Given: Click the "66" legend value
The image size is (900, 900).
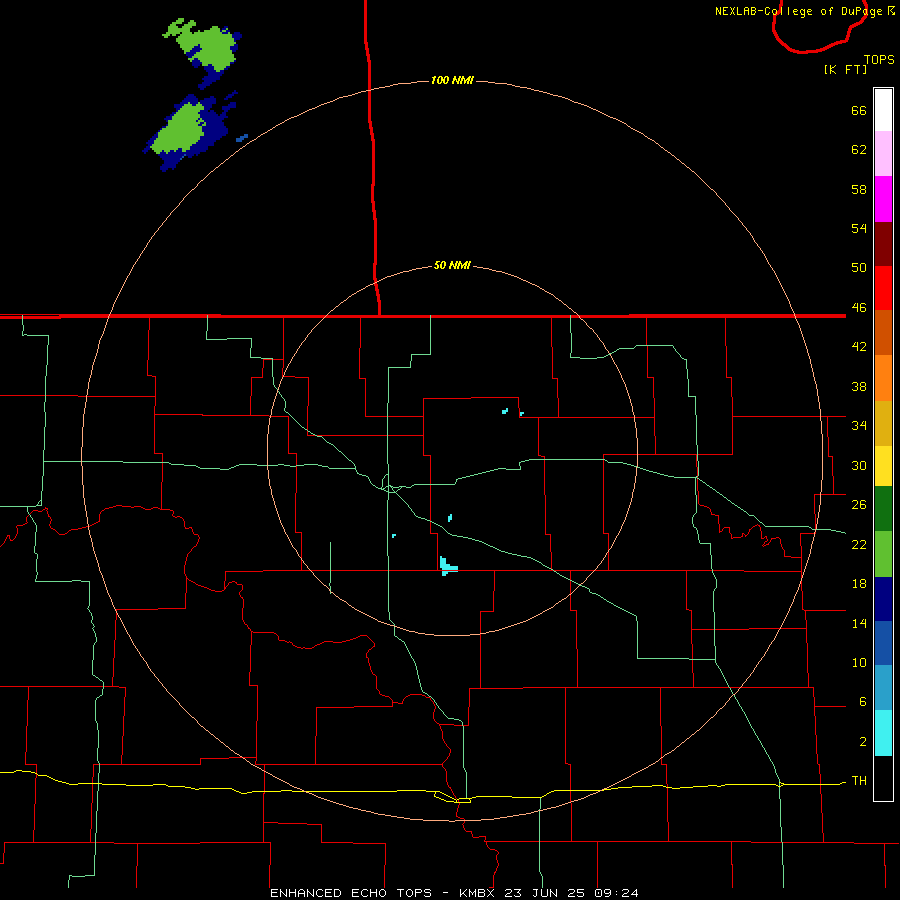Looking at the screenshot, I should (x=859, y=110).
